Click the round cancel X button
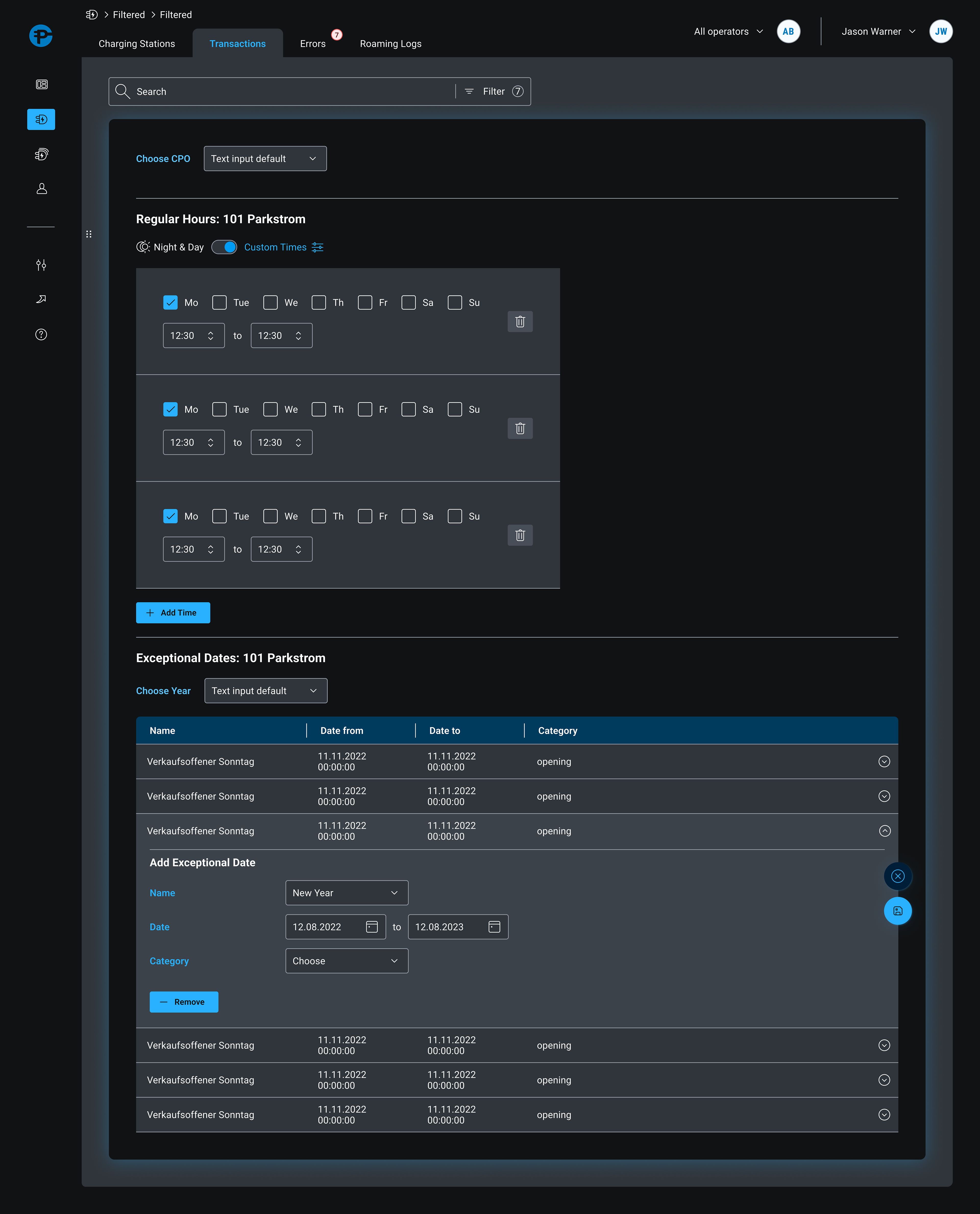Image resolution: width=980 pixels, height=1214 pixels. 898,876
